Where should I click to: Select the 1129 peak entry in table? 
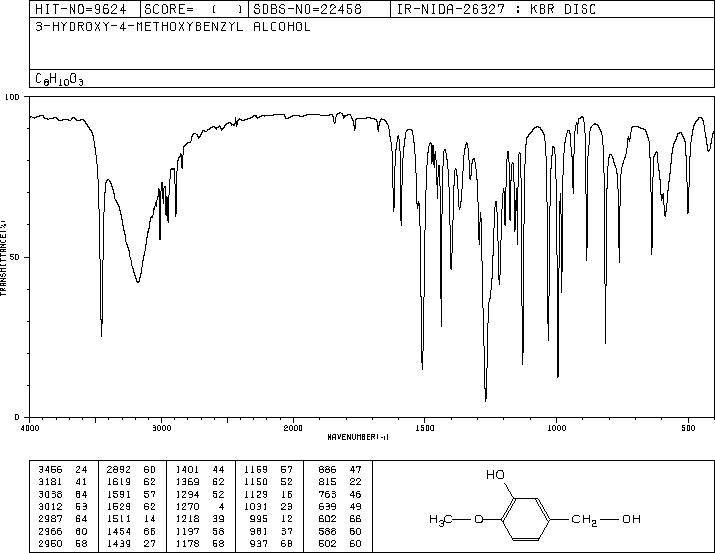pos(268,494)
